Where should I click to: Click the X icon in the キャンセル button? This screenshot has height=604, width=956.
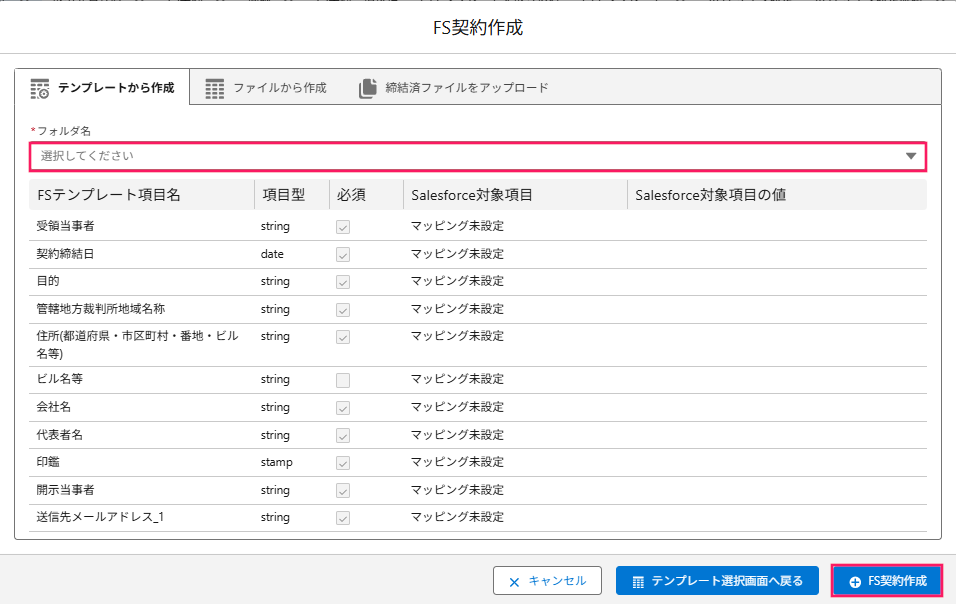(x=514, y=582)
